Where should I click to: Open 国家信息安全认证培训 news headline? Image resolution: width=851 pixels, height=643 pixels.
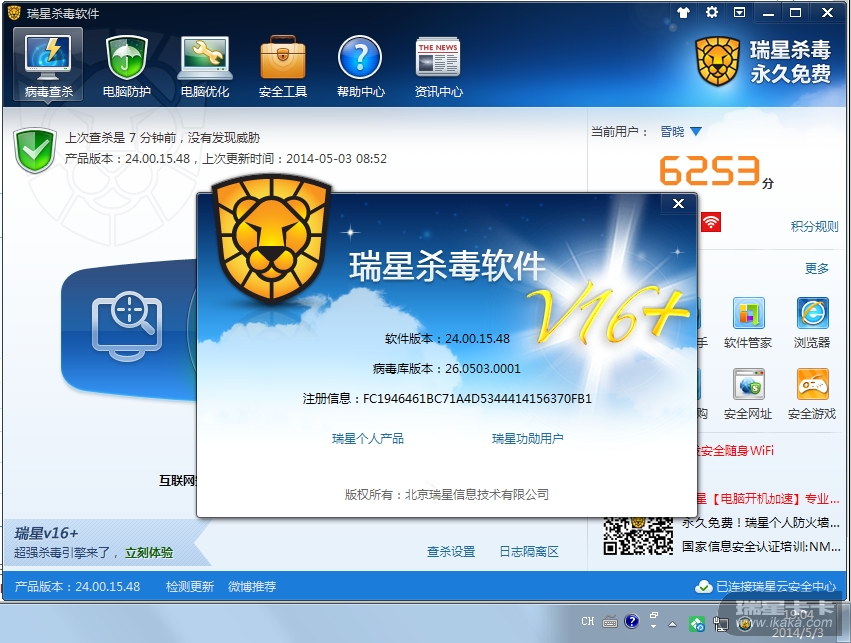[x=760, y=546]
